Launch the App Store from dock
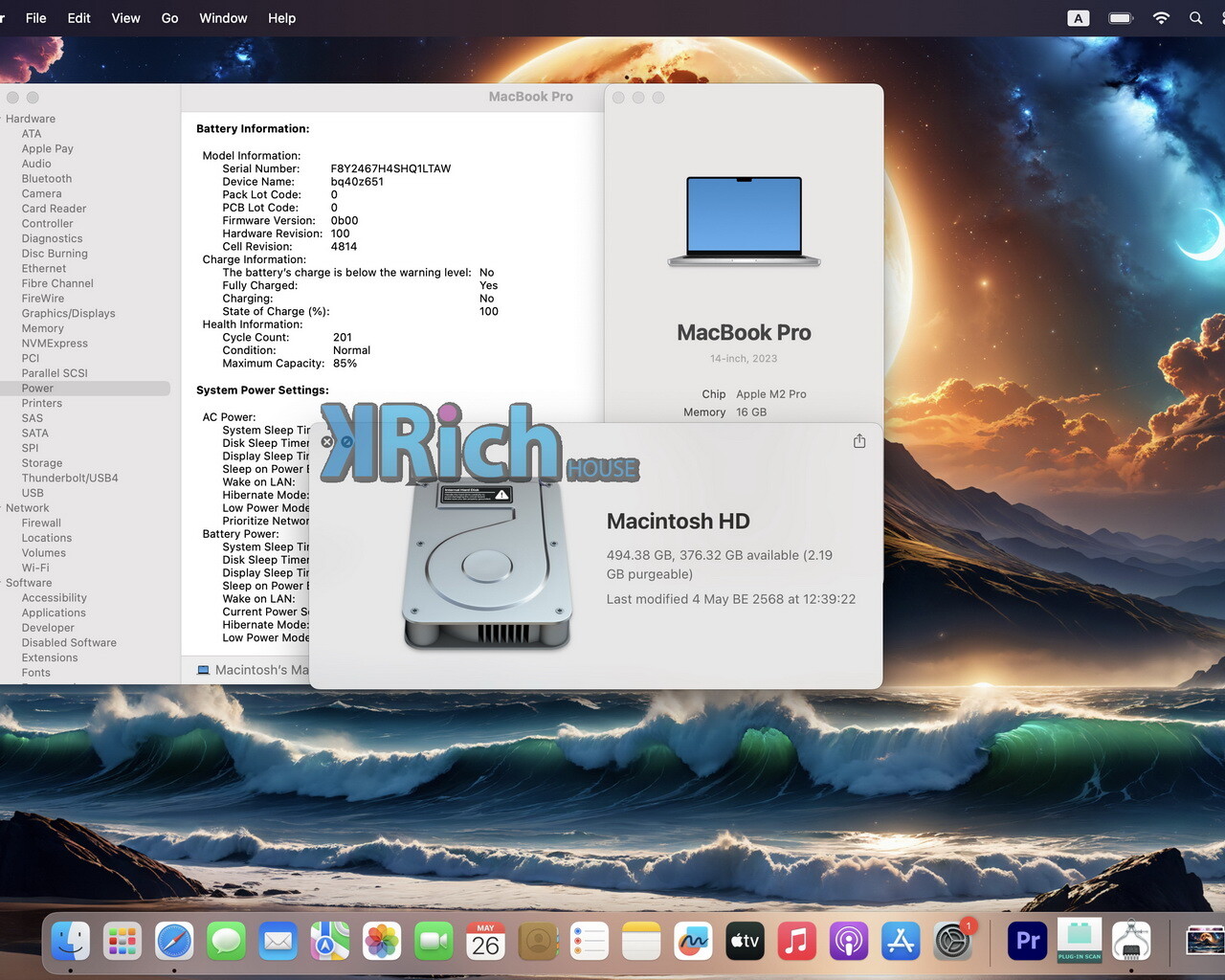The width and height of the screenshot is (1225, 980). point(901,942)
